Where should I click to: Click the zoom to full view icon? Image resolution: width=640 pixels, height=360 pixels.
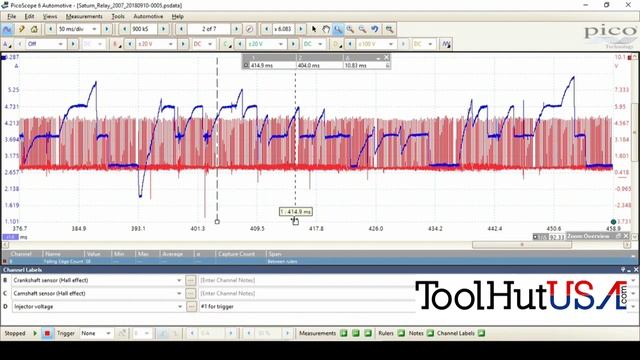pos(389,29)
